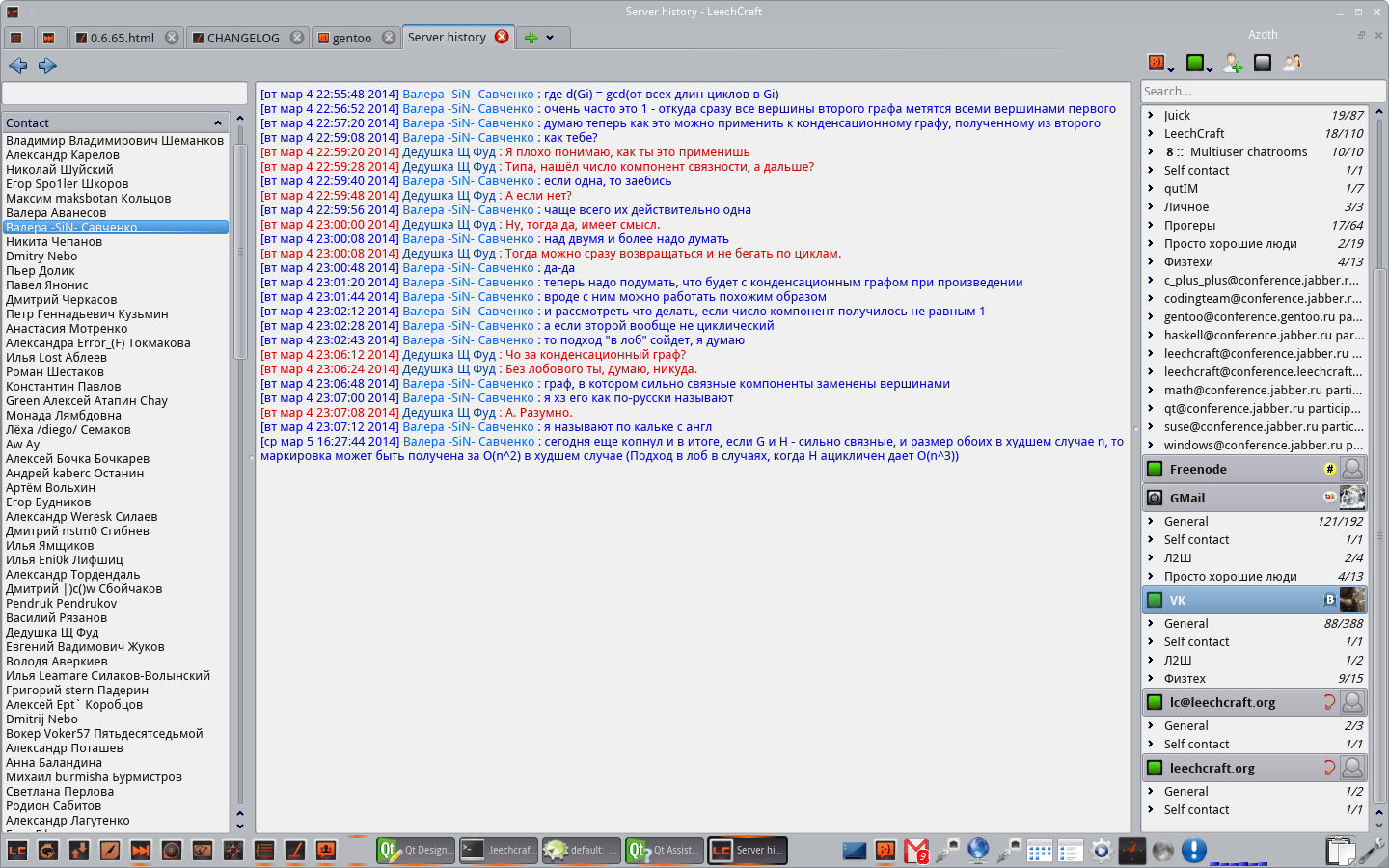The height and width of the screenshot is (868, 1389).
Task: Click the blue exclamation tray icon
Action: click(x=1194, y=850)
